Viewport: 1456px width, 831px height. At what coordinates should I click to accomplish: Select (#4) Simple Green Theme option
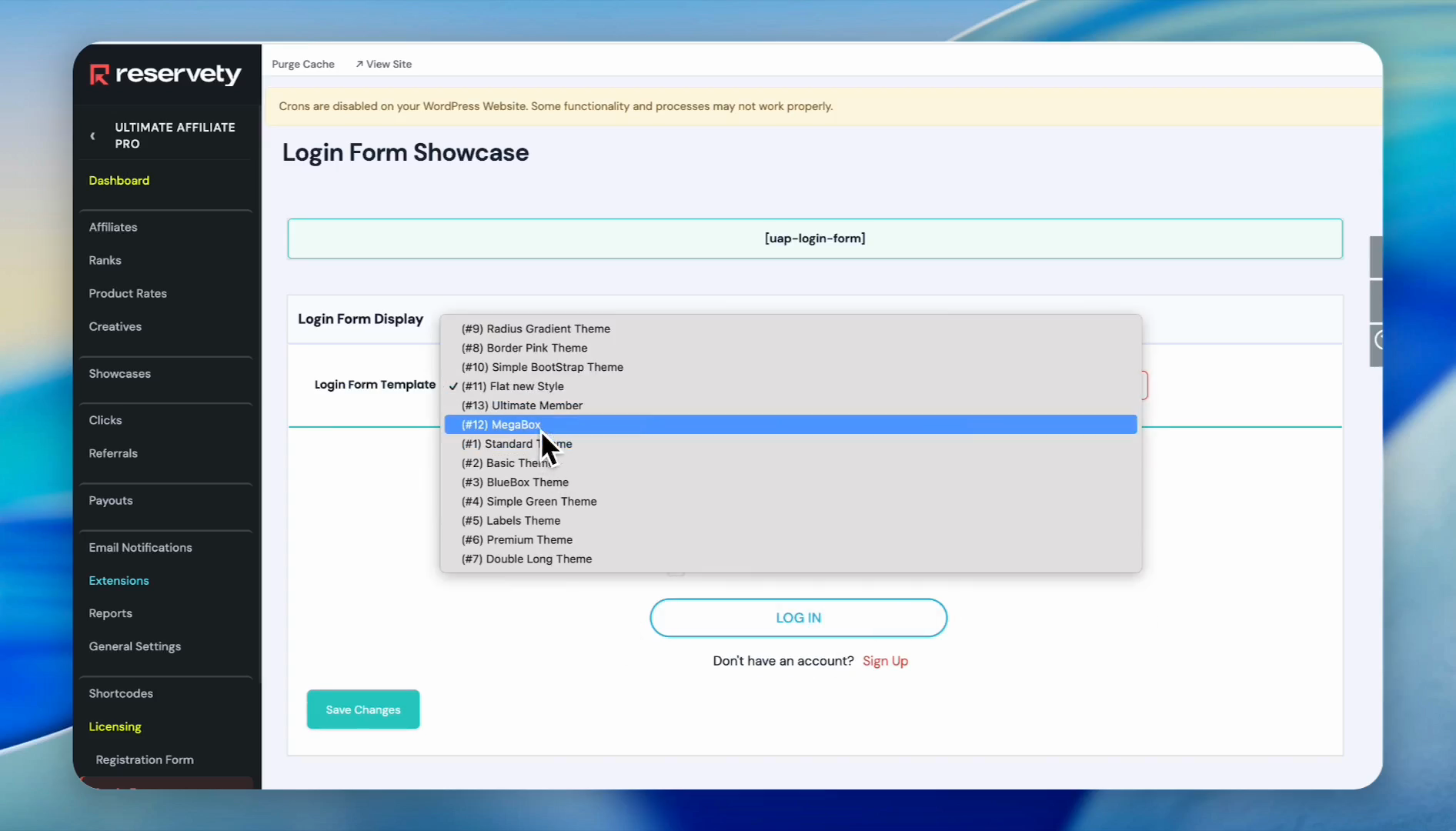click(529, 502)
